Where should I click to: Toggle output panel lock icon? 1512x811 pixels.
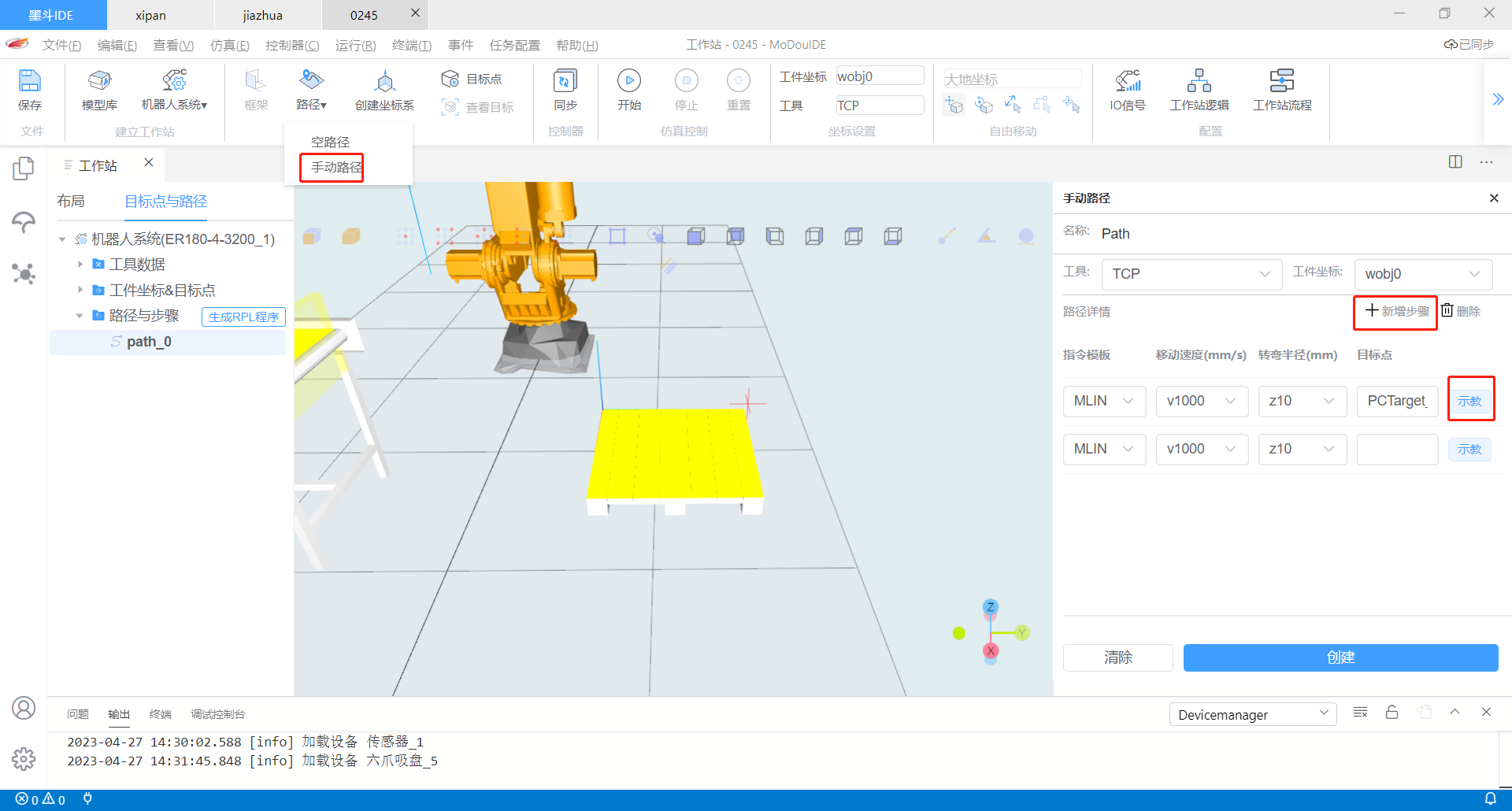[x=1392, y=713]
